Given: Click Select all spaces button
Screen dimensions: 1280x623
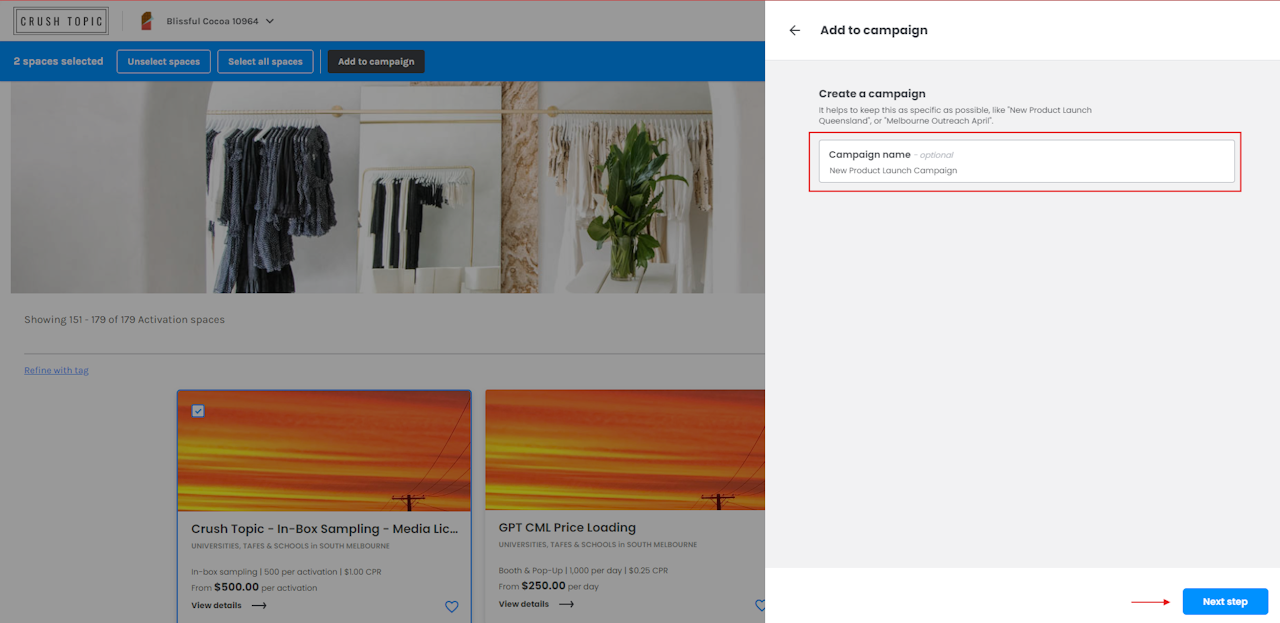Looking at the screenshot, I should 265,61.
